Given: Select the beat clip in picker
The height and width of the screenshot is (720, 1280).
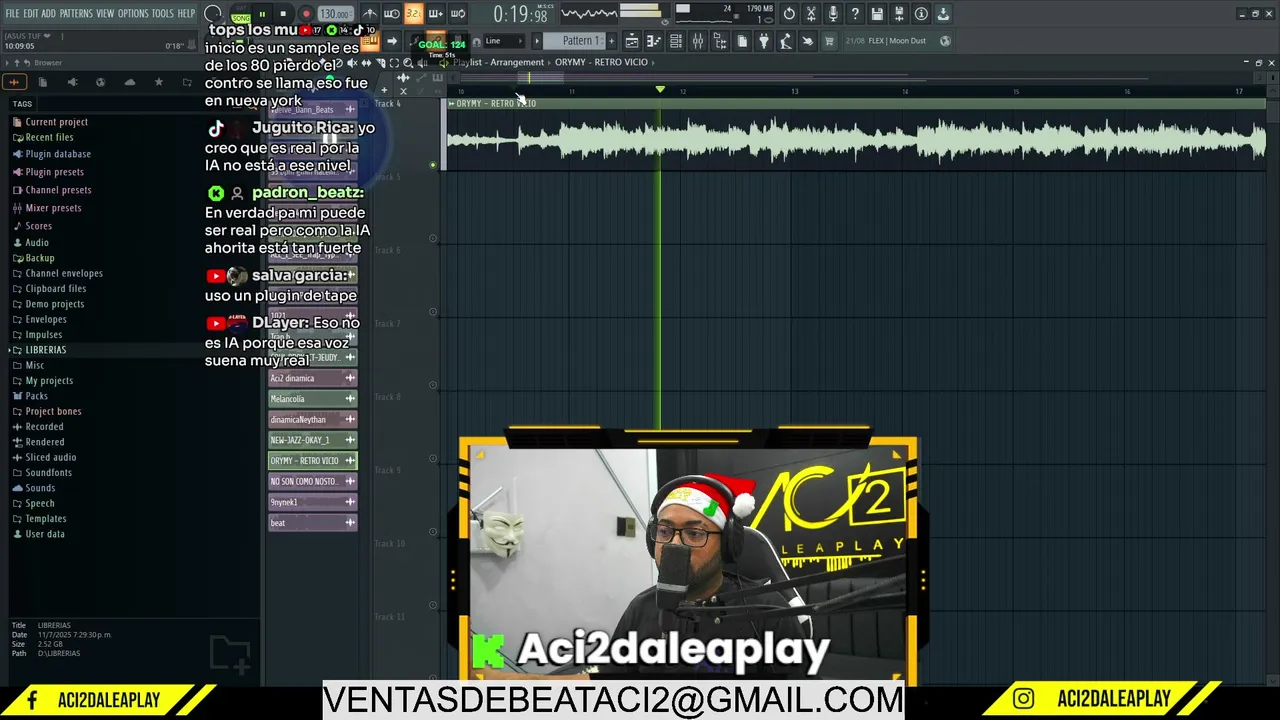Looking at the screenshot, I should (313, 523).
